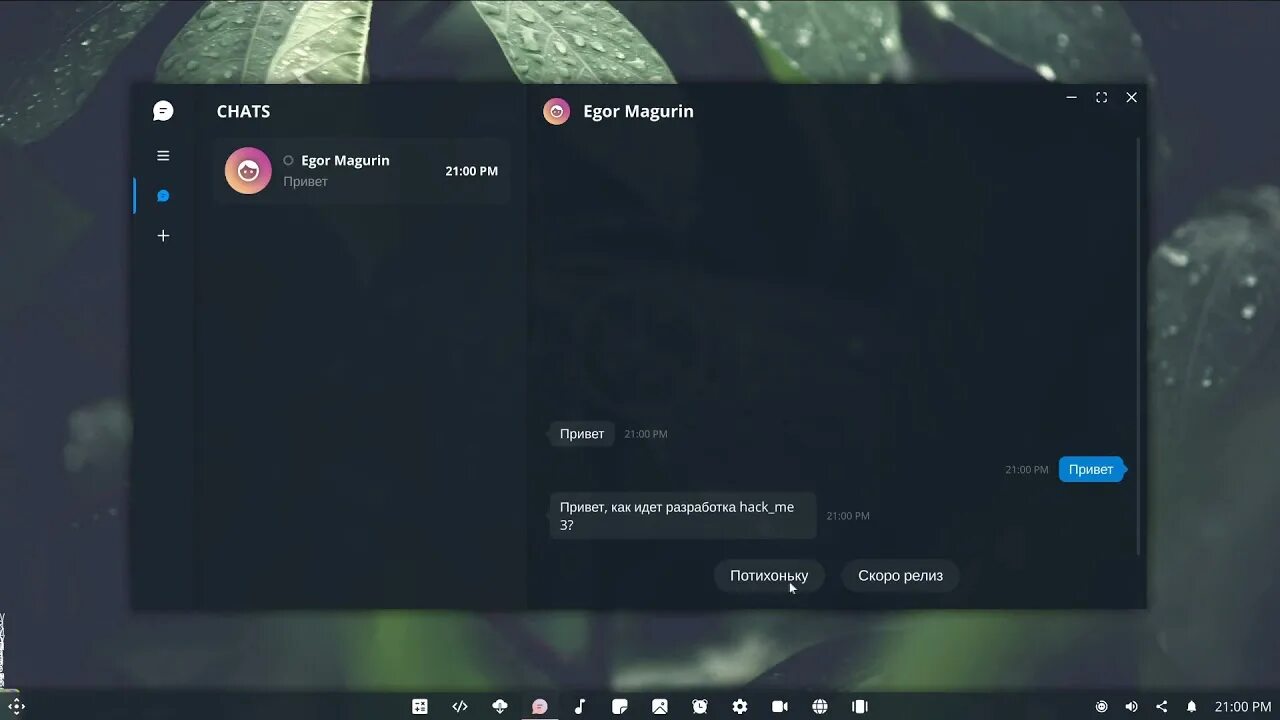This screenshot has width=1280, height=720.
Task: Open image gallery from taskbar
Action: coord(660,706)
